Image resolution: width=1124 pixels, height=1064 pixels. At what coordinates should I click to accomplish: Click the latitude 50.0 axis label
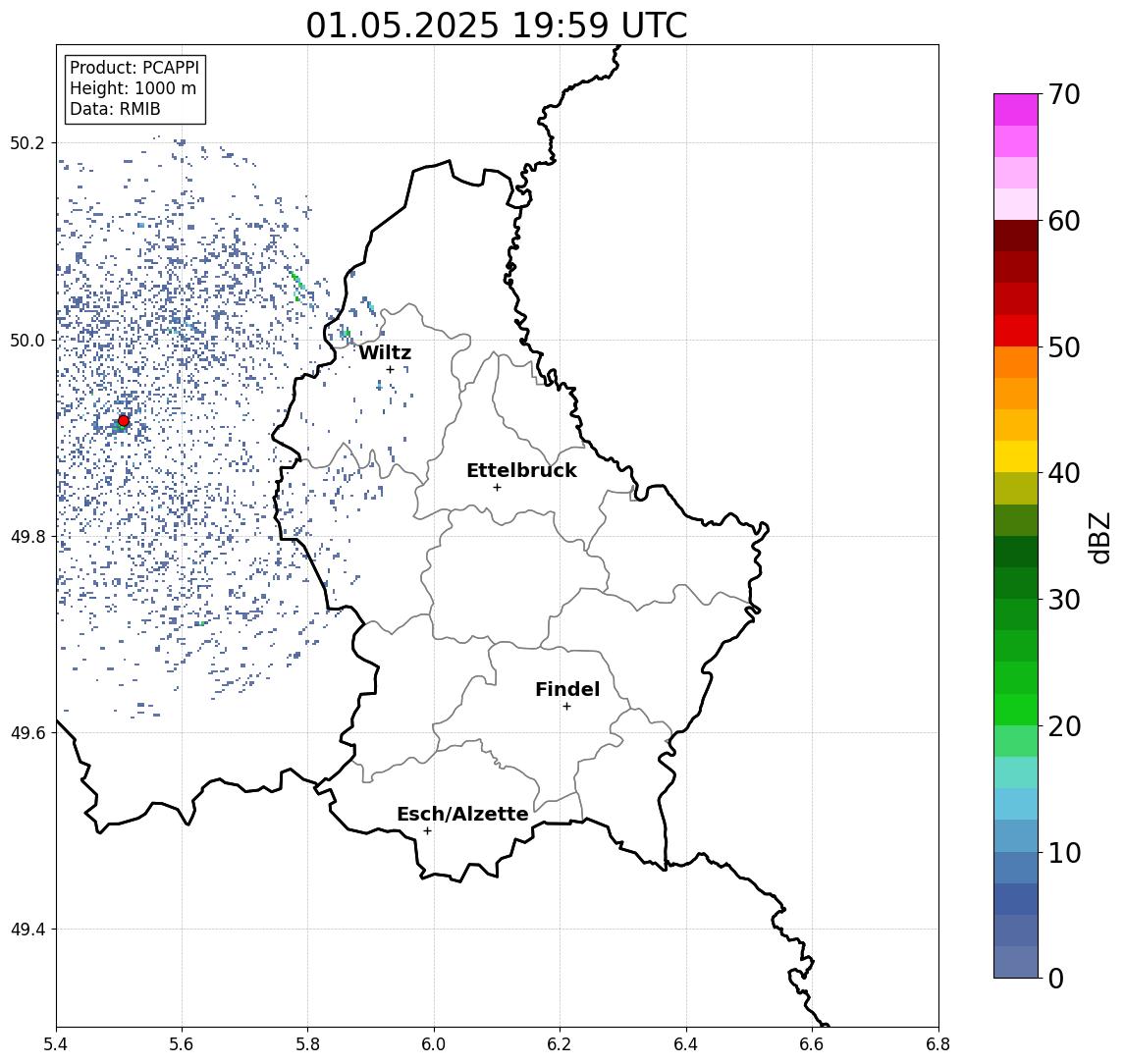(x=27, y=341)
